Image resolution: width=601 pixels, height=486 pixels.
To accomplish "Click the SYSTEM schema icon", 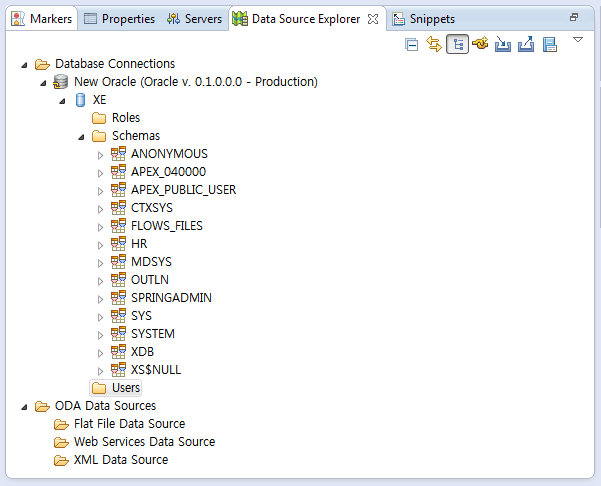I will coord(118,334).
